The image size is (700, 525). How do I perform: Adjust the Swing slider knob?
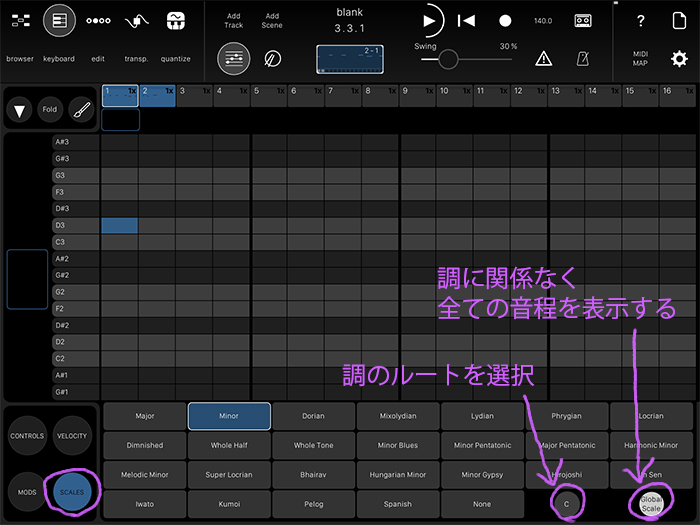tap(448, 59)
